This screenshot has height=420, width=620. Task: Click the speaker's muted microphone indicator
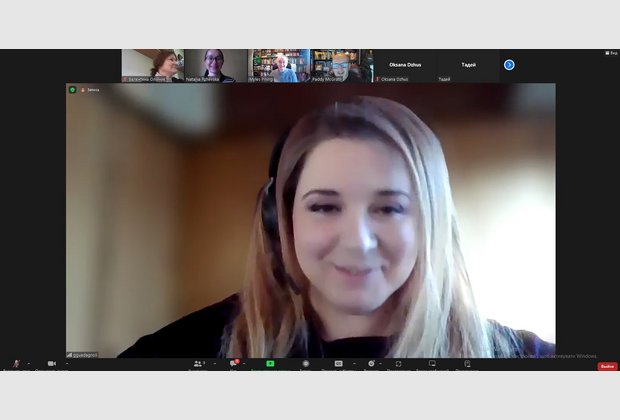(x=83, y=90)
